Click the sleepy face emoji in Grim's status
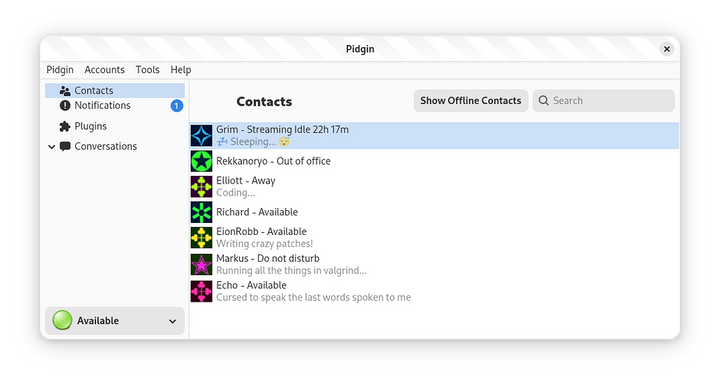Screen dimensions: 720x384 (284, 141)
